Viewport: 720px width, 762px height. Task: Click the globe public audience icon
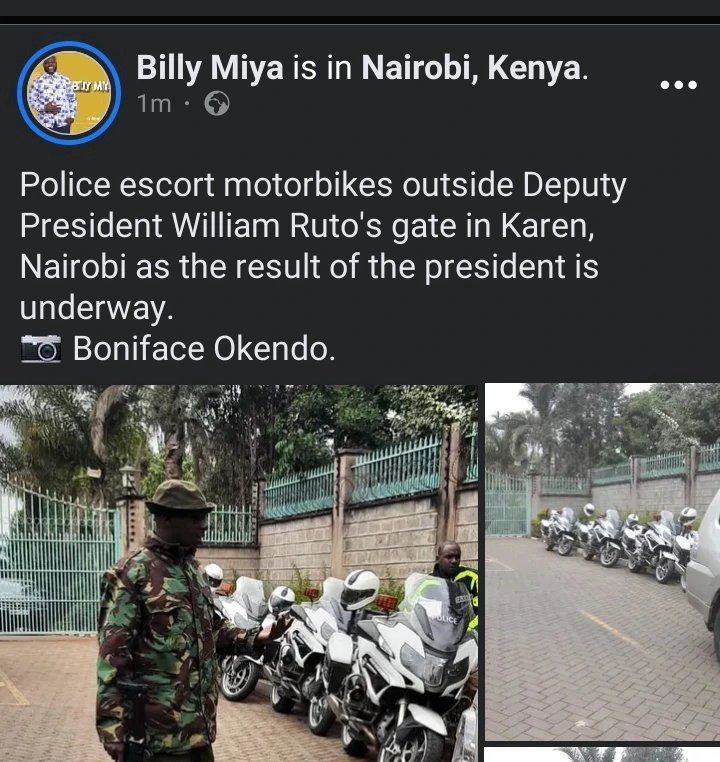click(x=217, y=104)
